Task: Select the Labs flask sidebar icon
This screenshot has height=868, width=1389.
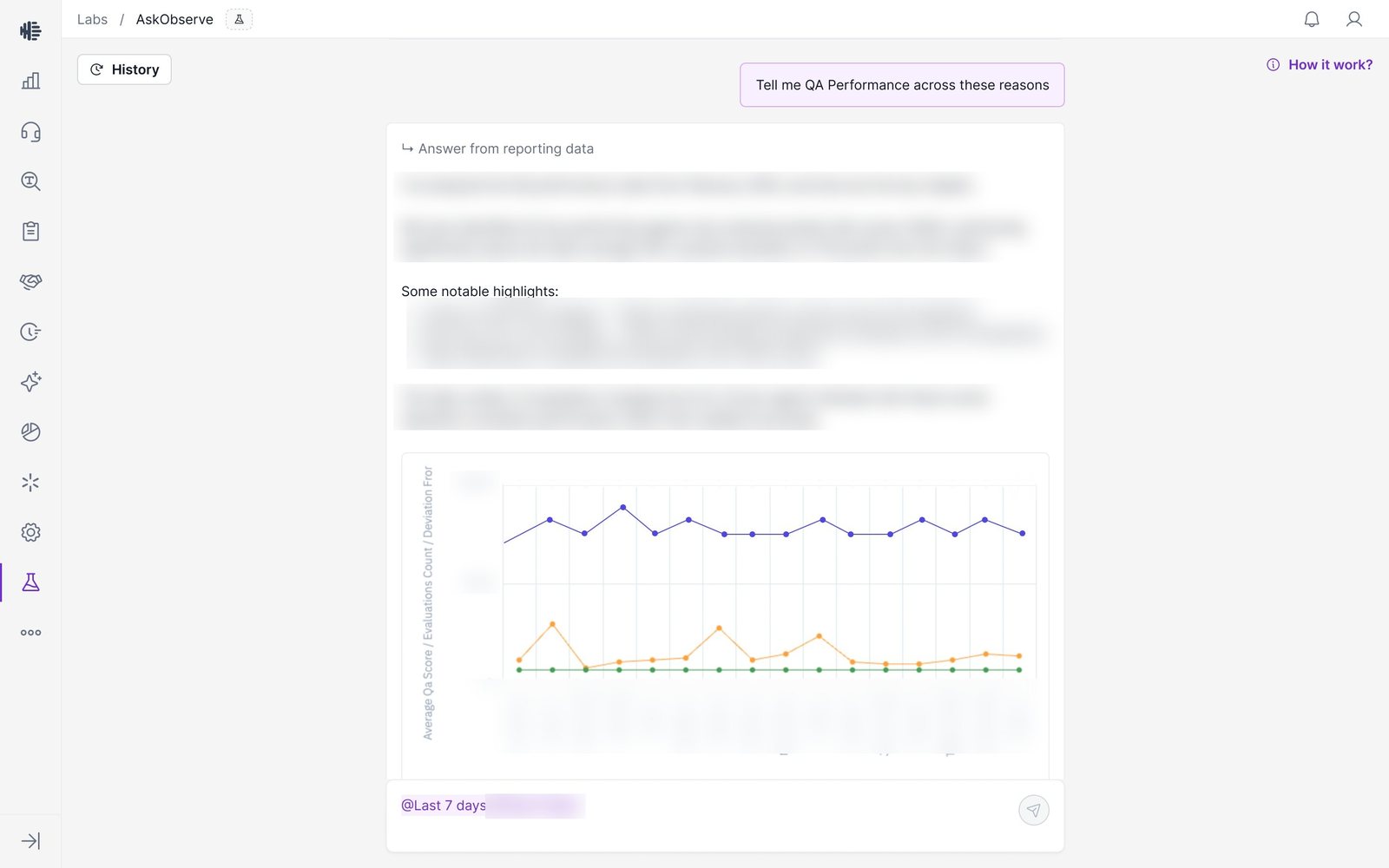Action: tap(30, 582)
